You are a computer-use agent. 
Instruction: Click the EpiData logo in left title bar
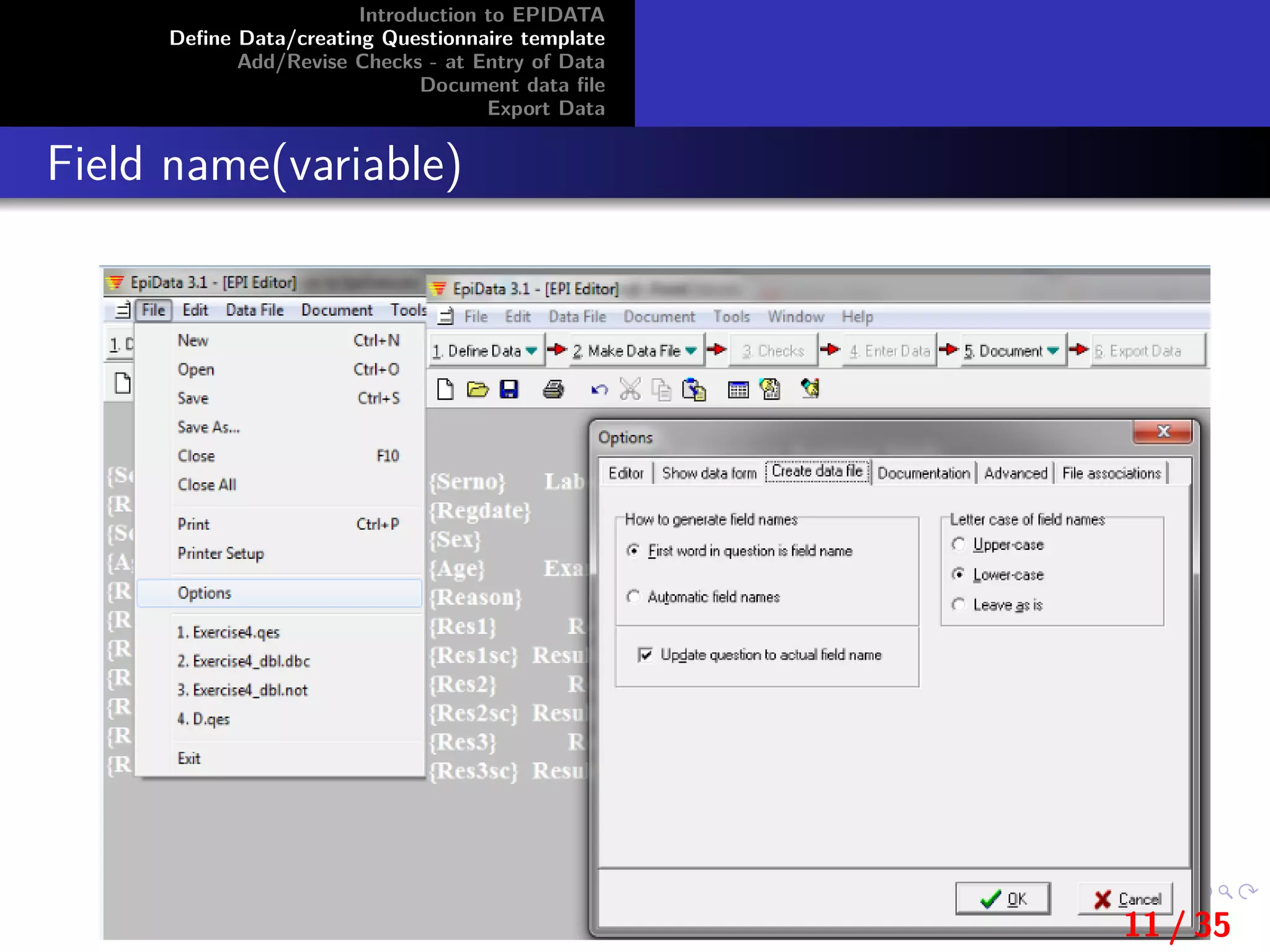click(115, 283)
